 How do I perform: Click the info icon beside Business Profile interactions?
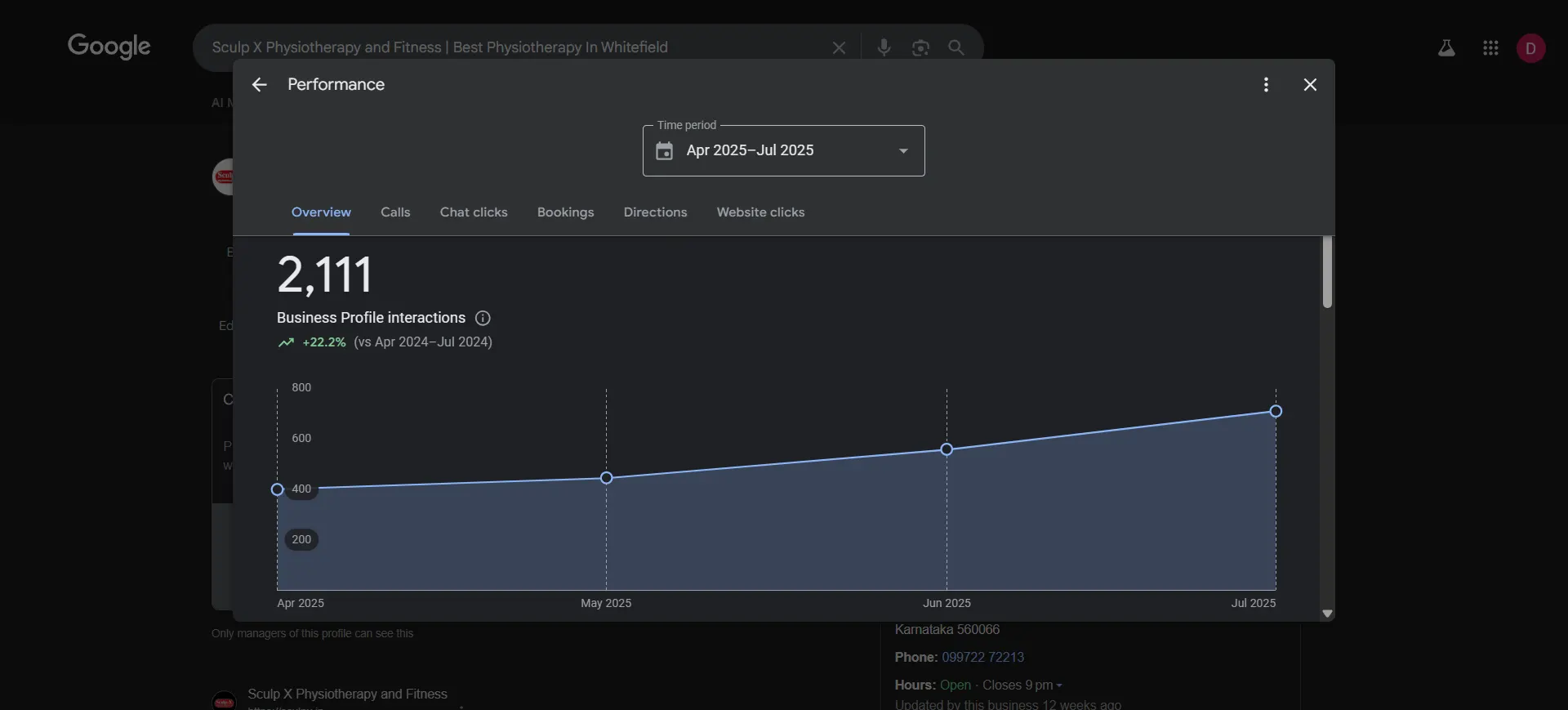click(x=483, y=318)
